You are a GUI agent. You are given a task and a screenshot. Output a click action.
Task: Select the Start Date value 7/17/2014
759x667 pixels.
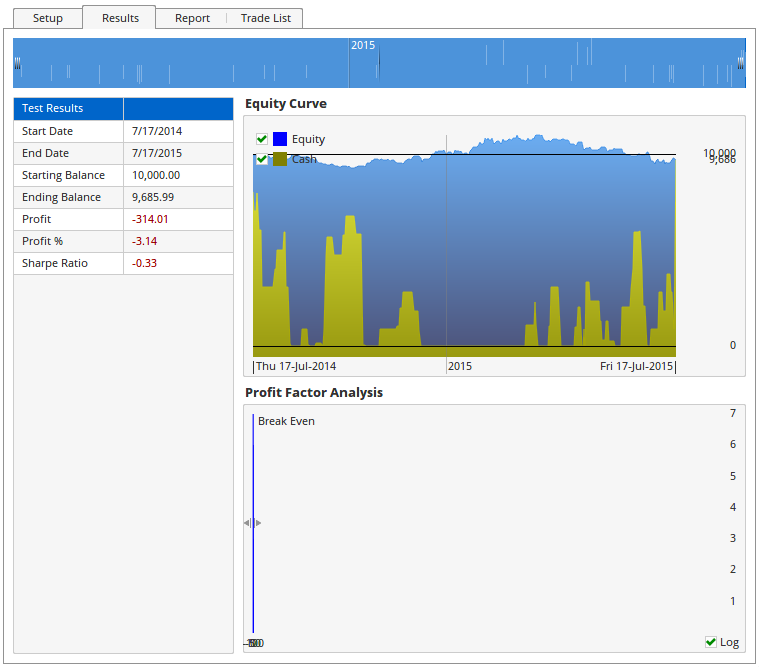point(157,131)
